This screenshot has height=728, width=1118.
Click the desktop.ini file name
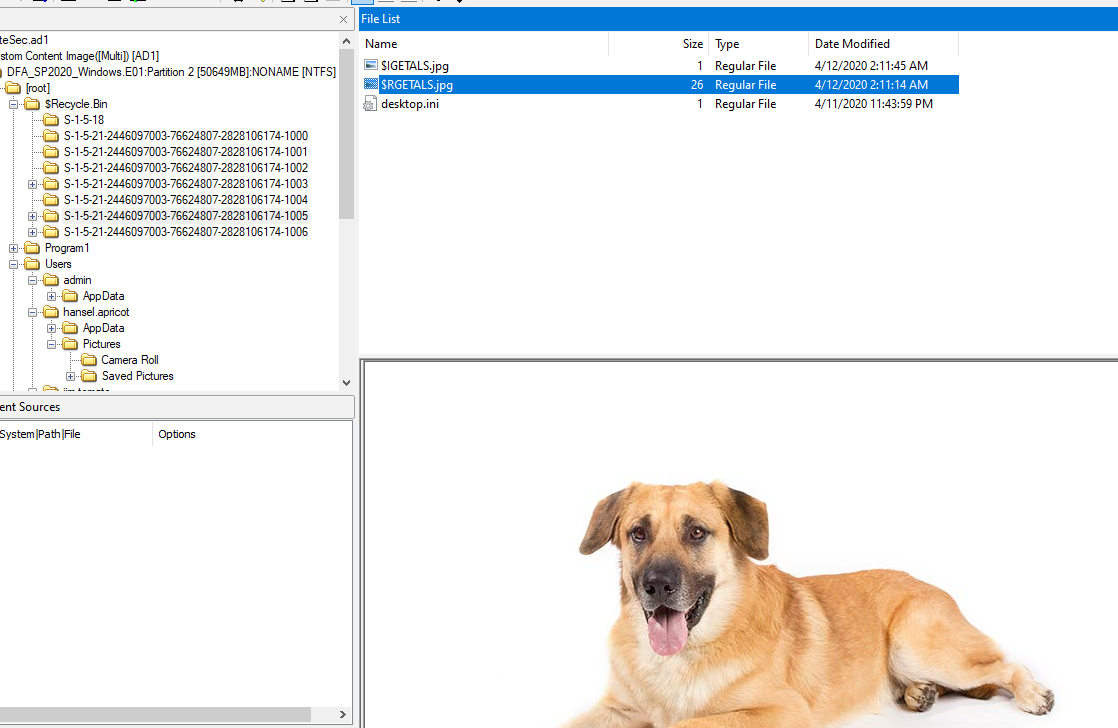coord(410,104)
